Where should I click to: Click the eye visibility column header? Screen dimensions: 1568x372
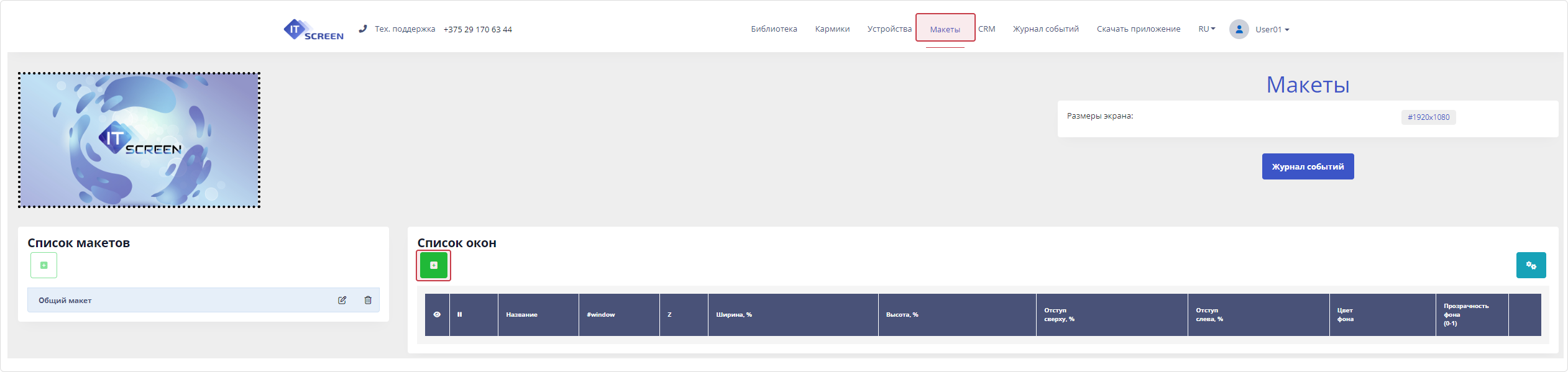(x=437, y=315)
